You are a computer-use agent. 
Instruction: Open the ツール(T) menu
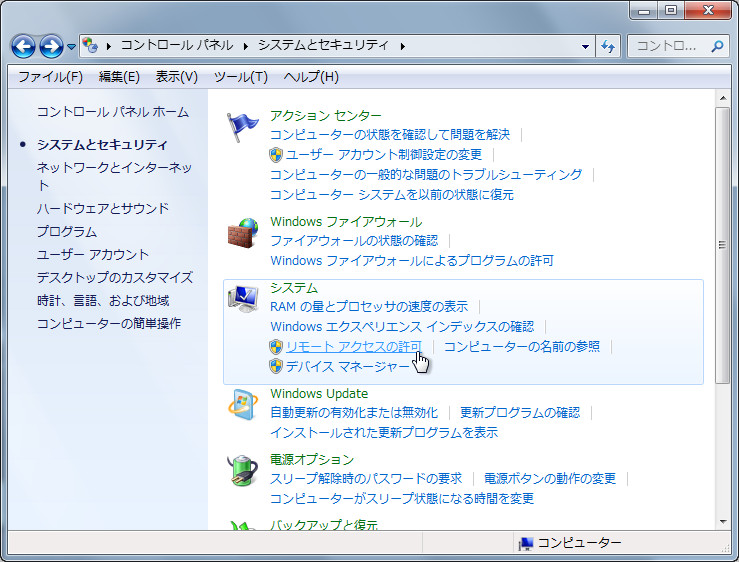(x=241, y=77)
